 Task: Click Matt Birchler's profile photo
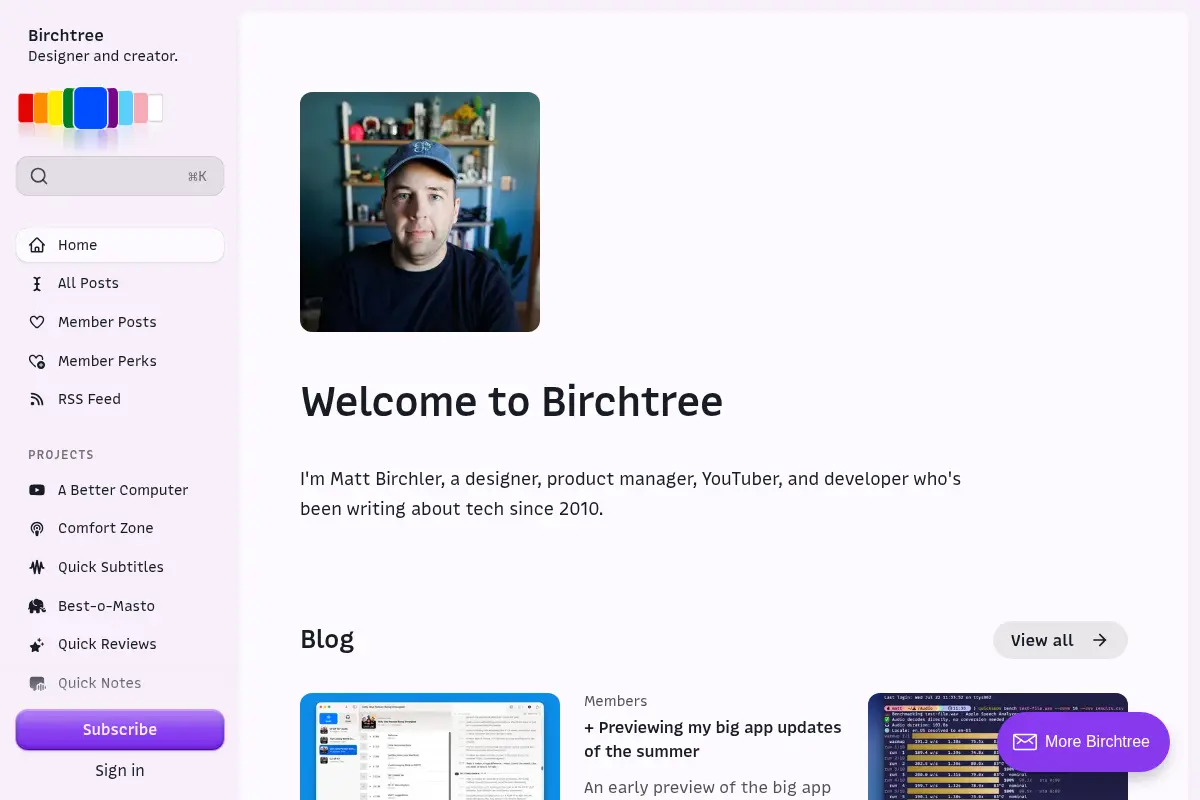(x=420, y=212)
